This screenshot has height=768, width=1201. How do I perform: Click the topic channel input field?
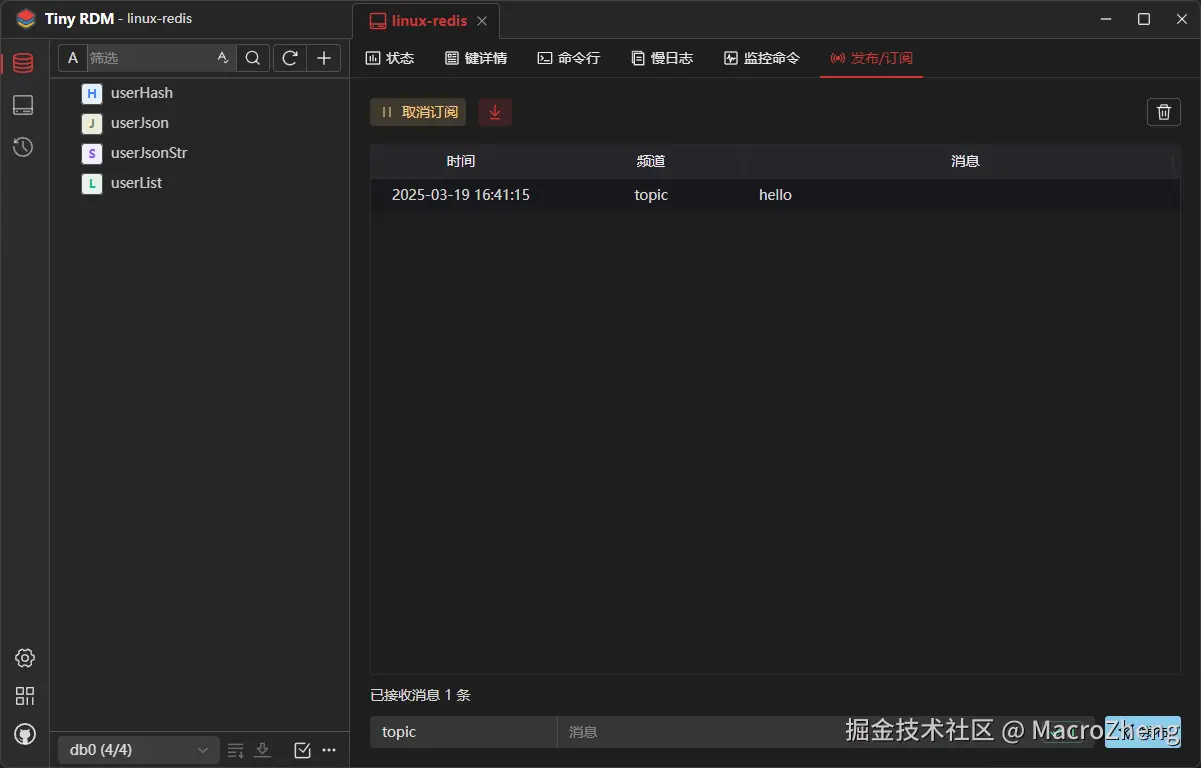click(x=463, y=732)
